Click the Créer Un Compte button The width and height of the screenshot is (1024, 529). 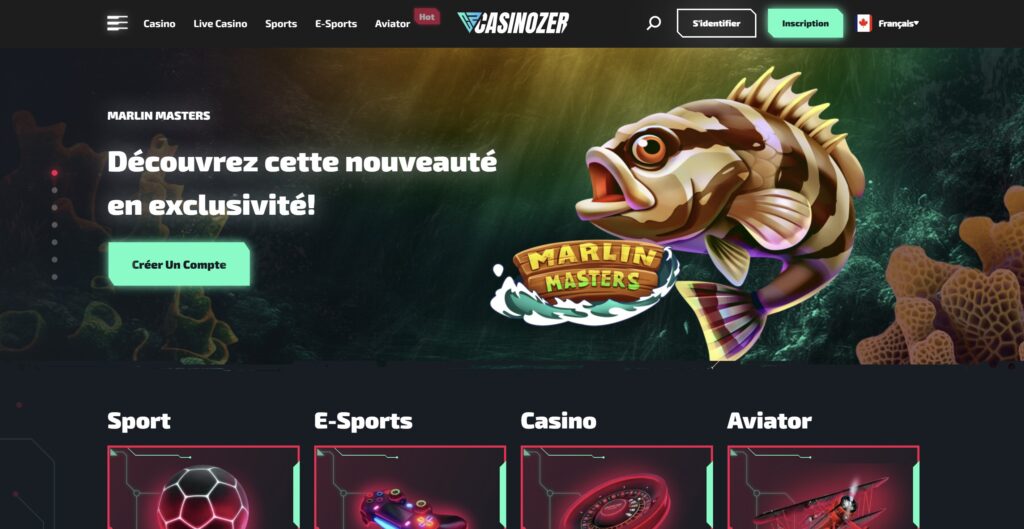tap(179, 264)
